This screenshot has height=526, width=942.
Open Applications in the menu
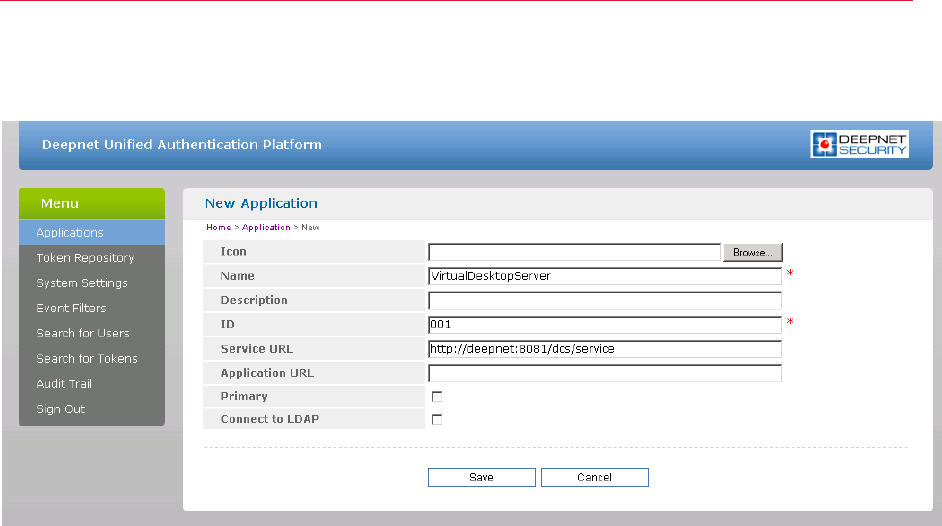point(92,232)
